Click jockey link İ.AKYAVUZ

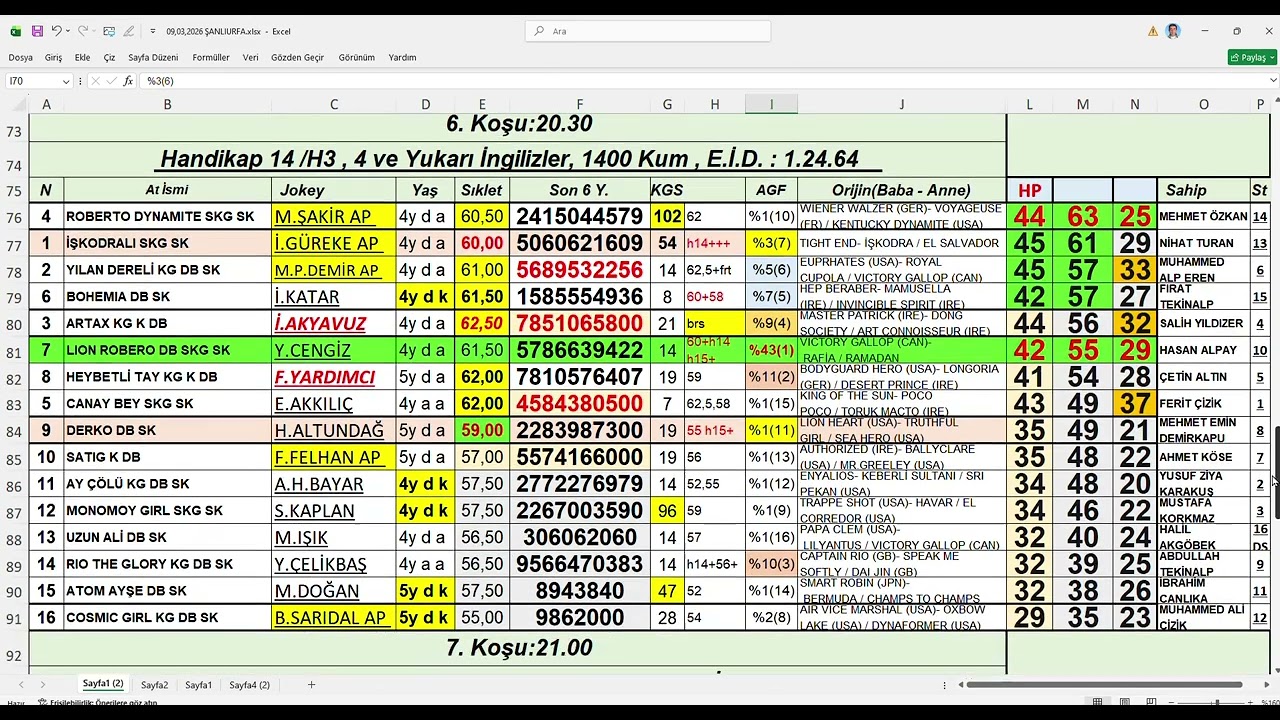(320, 324)
